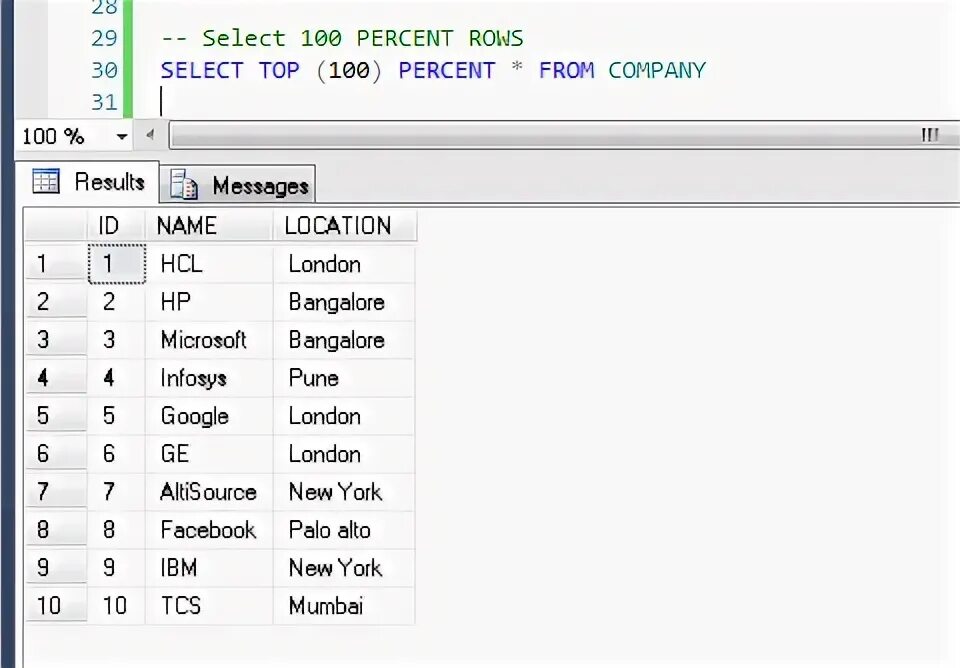Click the Palo alto location cell
The image size is (960, 668).
tap(343, 530)
